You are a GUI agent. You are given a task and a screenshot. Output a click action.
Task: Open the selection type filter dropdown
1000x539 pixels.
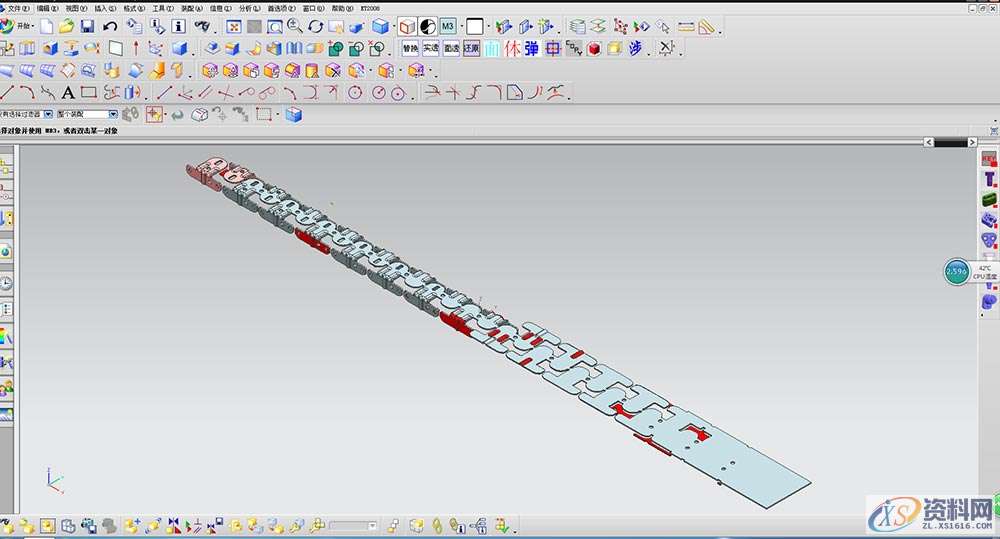(x=48, y=115)
